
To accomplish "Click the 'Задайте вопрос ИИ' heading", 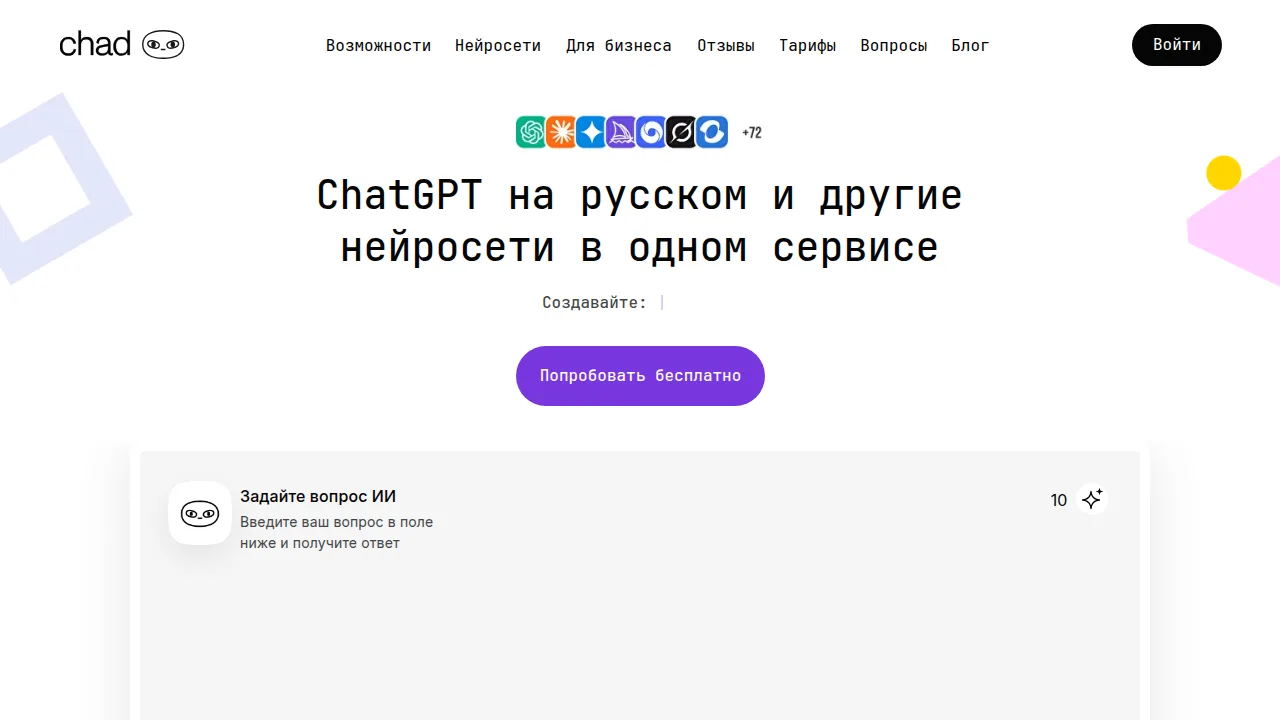I will [x=318, y=496].
